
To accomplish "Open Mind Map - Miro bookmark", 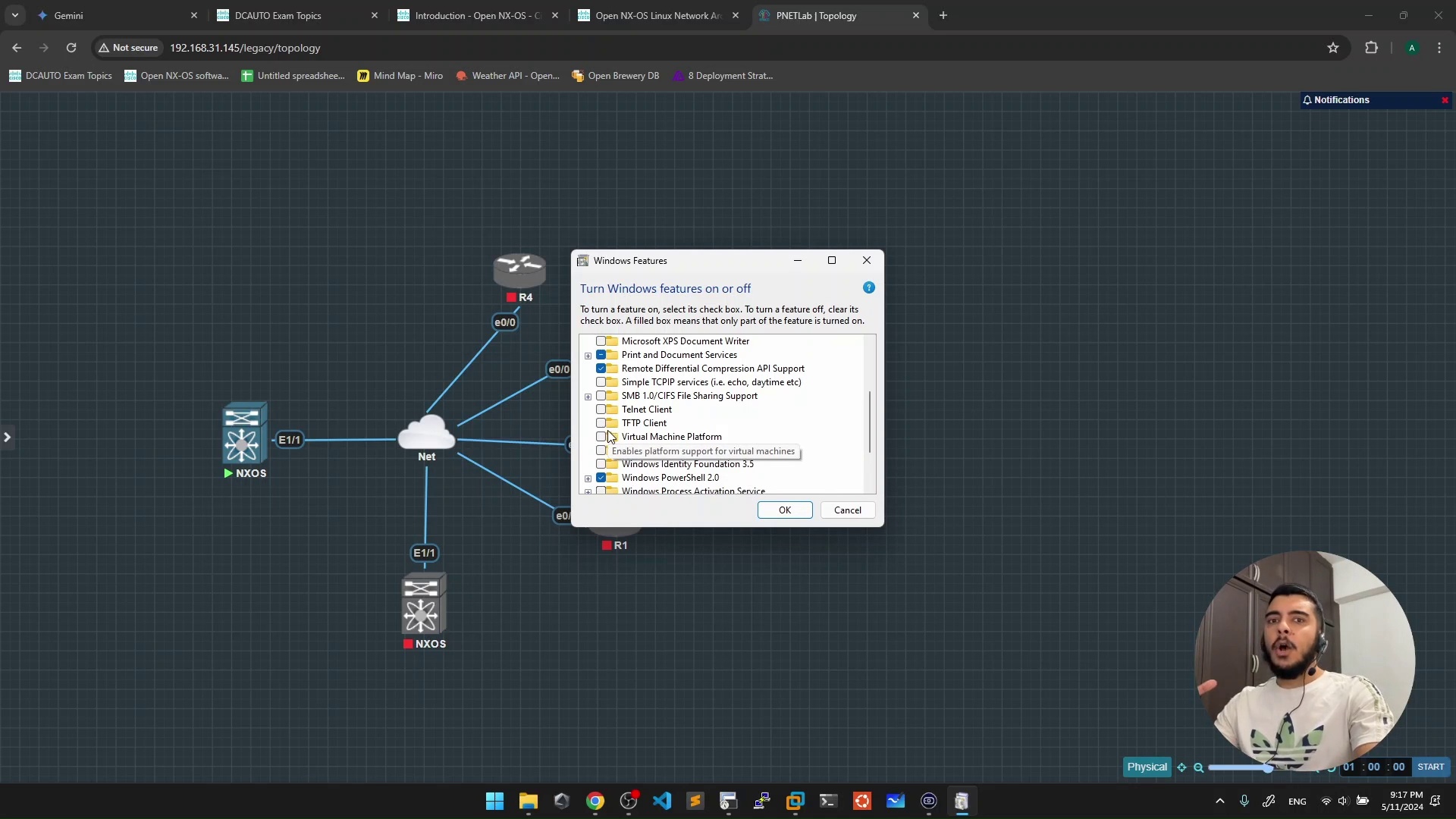I will click(400, 76).
